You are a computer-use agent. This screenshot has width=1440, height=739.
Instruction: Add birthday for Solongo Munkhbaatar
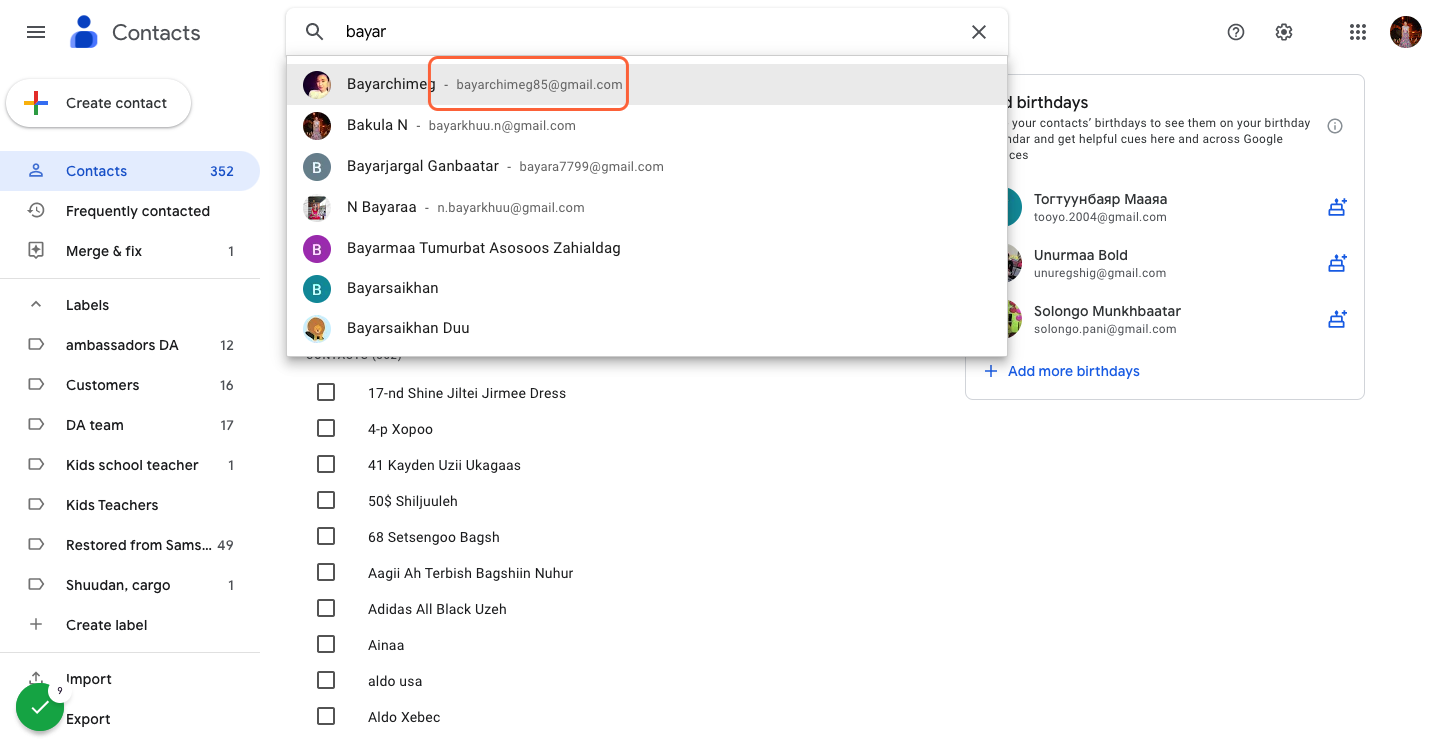(x=1337, y=320)
